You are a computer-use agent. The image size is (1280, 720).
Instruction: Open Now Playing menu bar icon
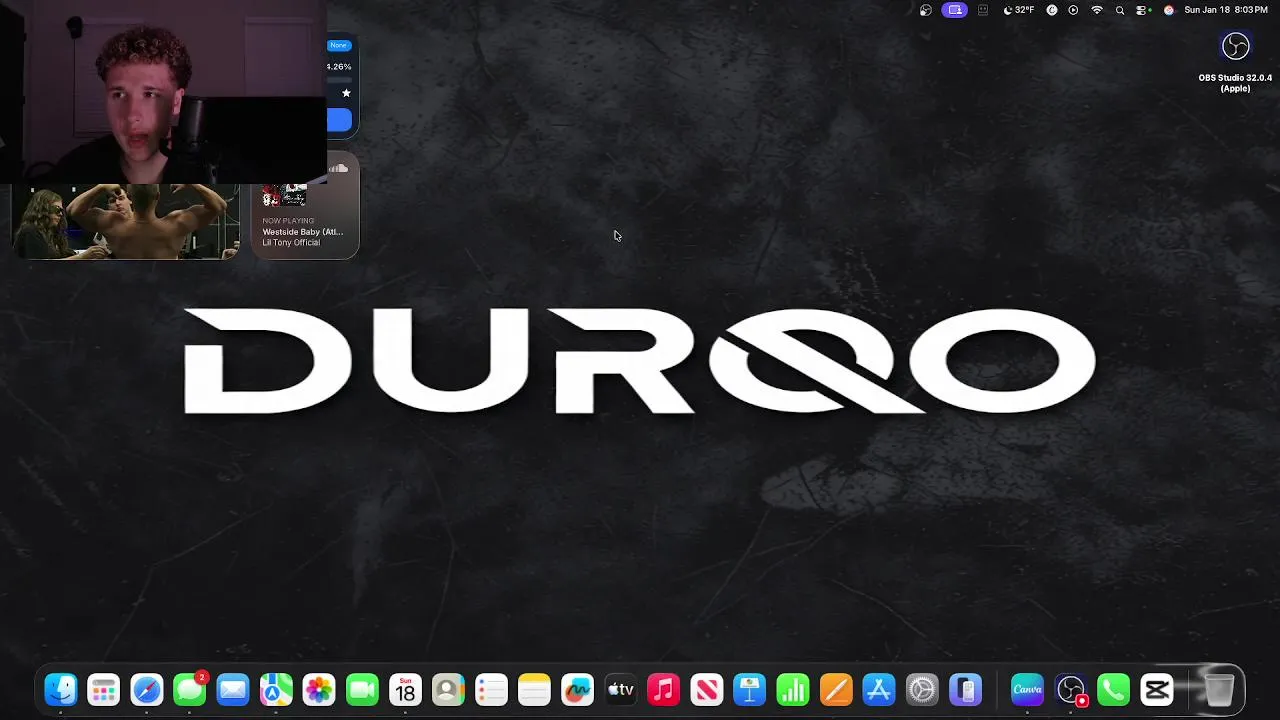(1073, 10)
